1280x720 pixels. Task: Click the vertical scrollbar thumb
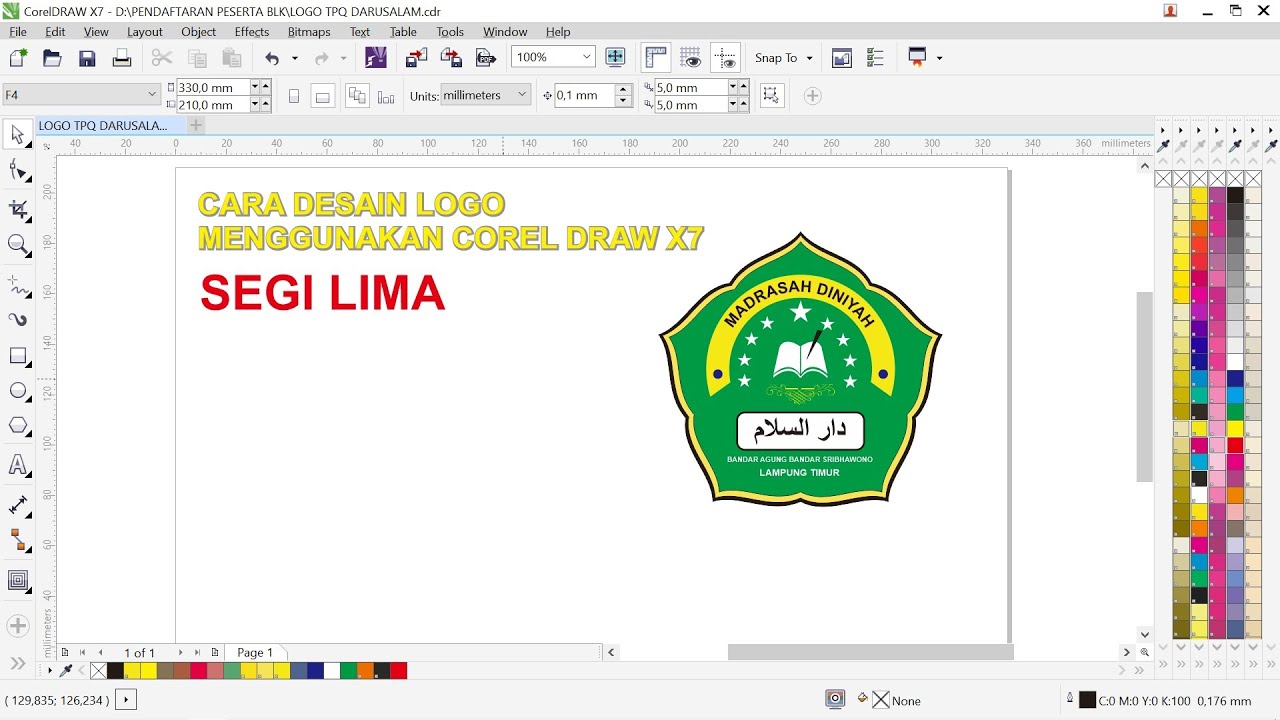1144,387
